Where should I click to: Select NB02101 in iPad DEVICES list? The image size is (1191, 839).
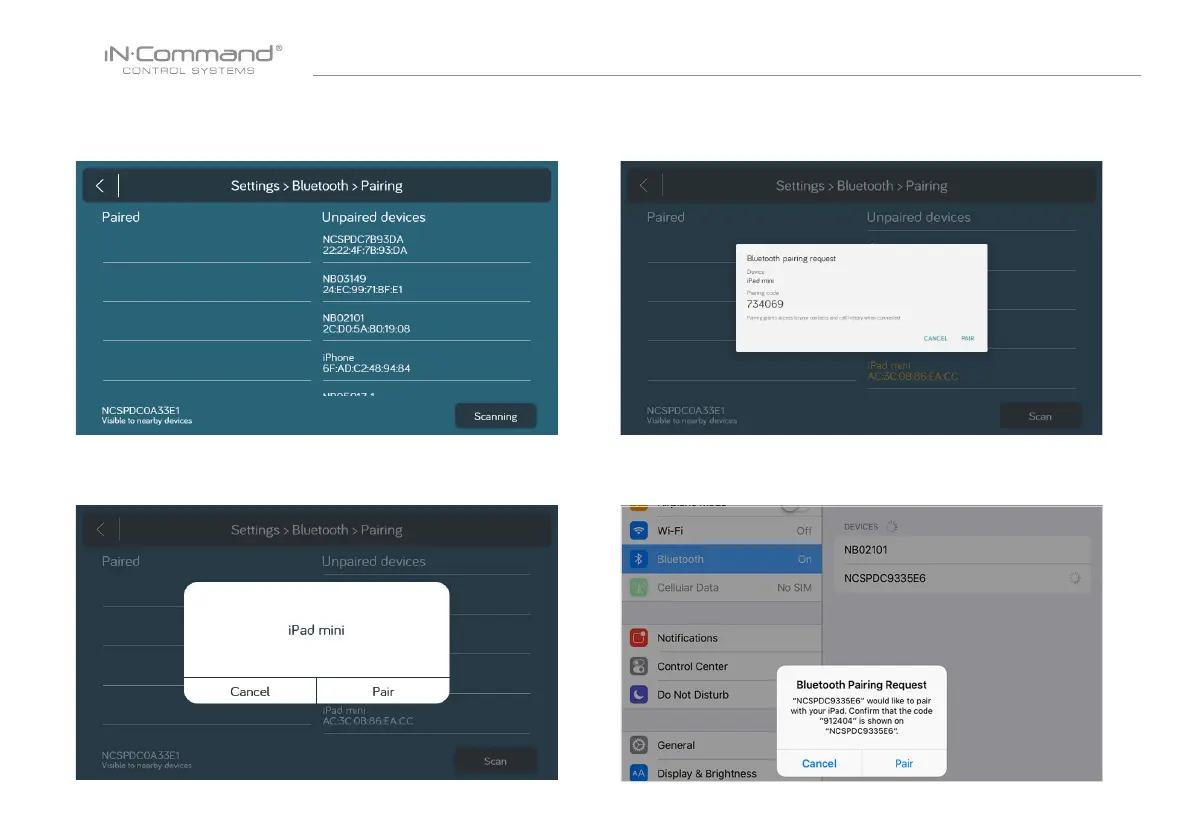(962, 550)
